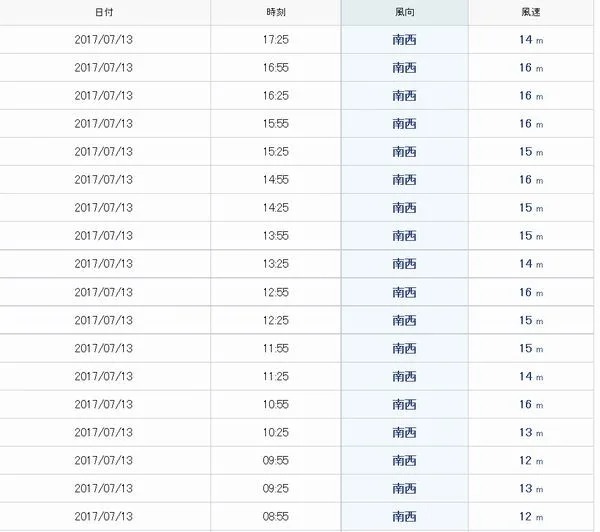The image size is (600, 532).
Task: Select the 風向 column header
Action: (x=404, y=12)
